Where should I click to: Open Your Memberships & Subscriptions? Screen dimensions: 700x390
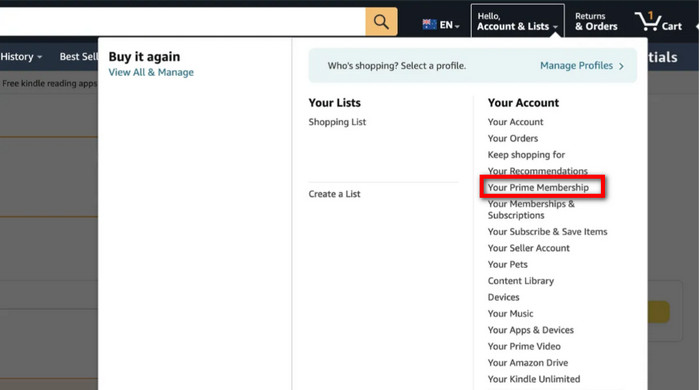(531, 209)
